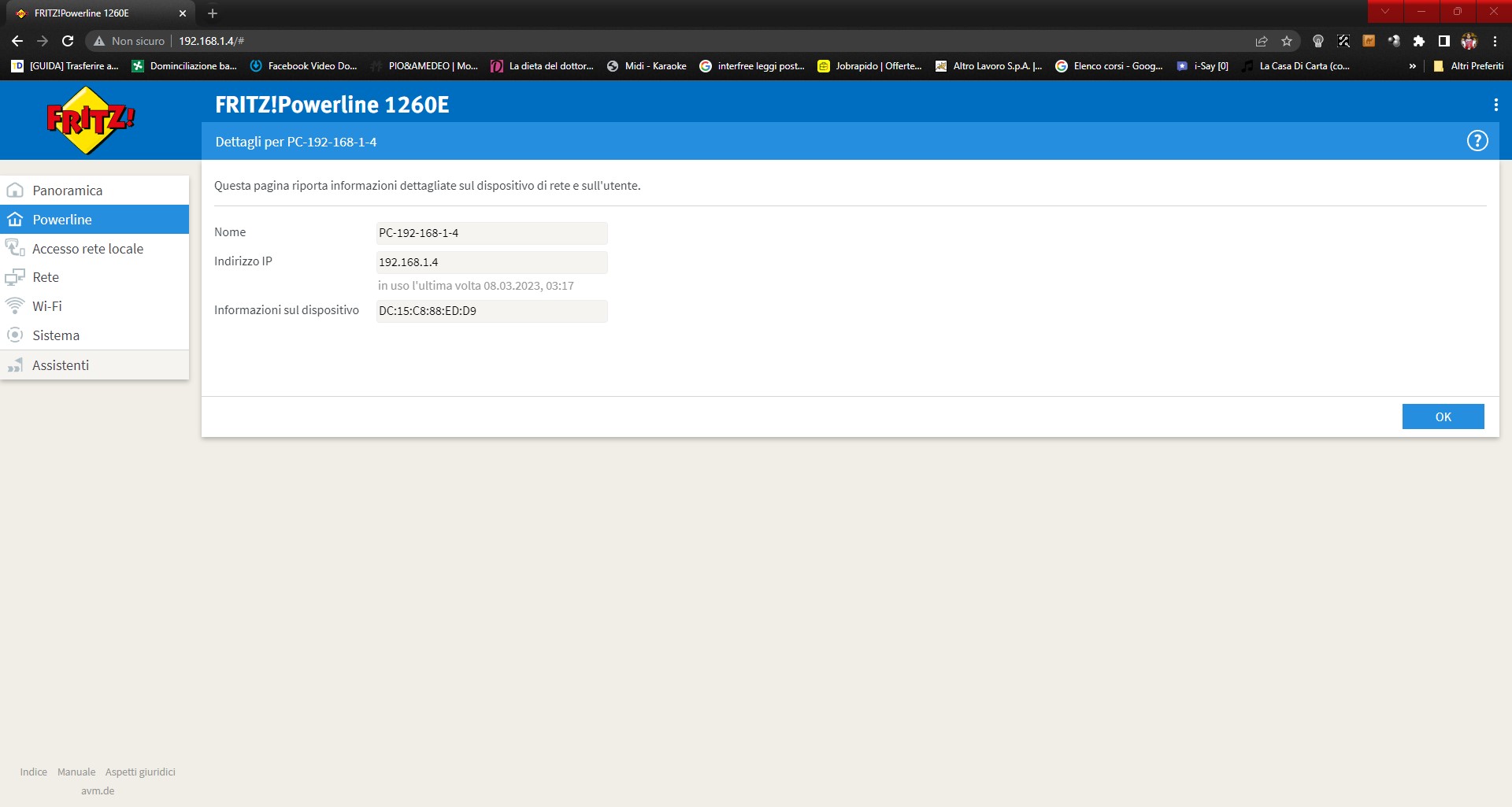Toggle the browser side panel icon
The image size is (1512, 807).
[x=1444, y=41]
